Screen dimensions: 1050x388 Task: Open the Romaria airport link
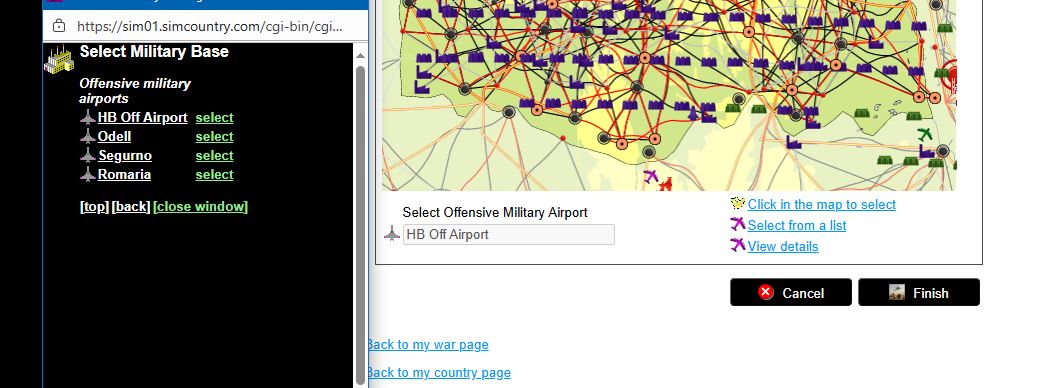click(125, 174)
